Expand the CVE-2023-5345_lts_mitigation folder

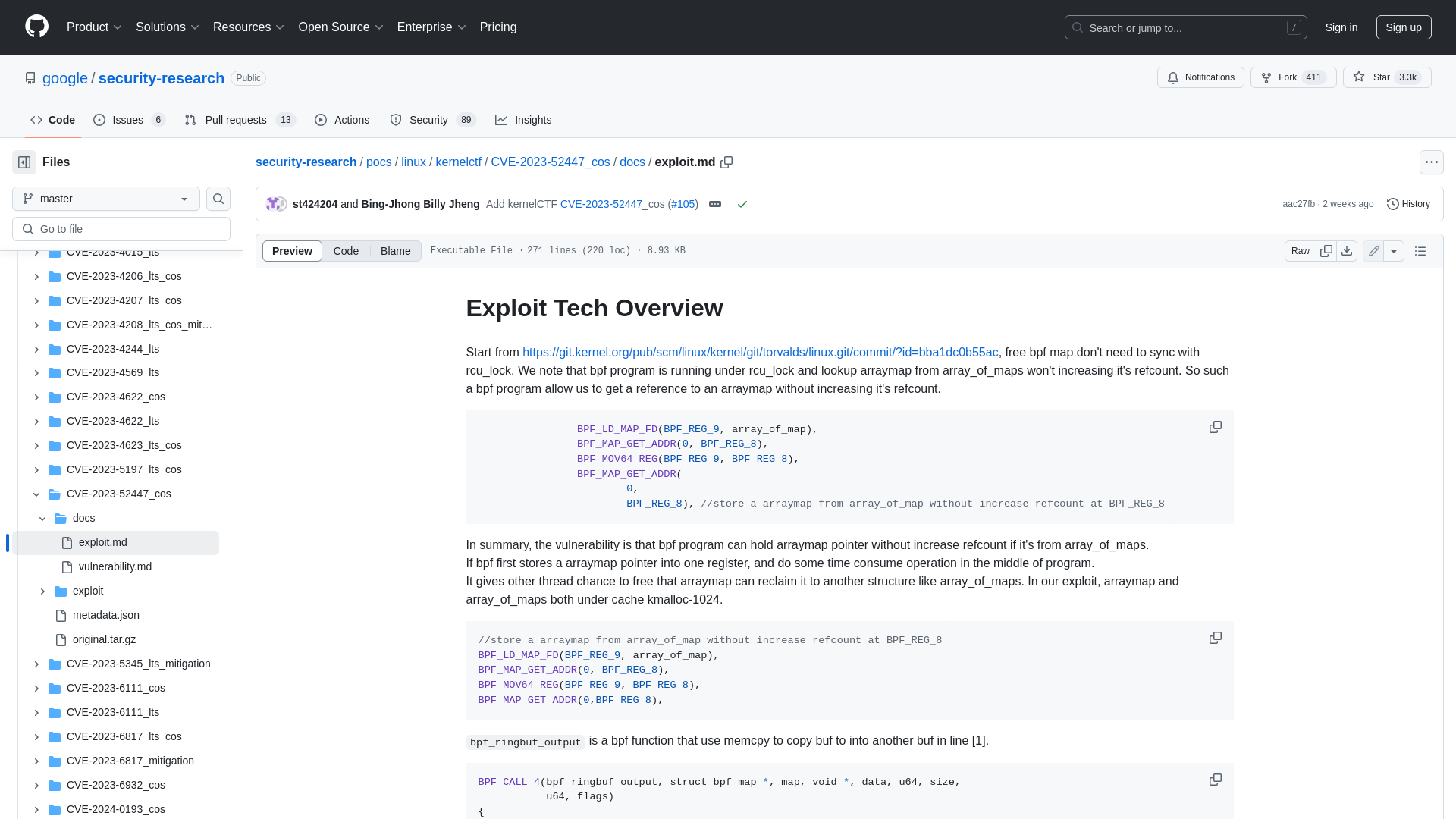click(x=36, y=664)
